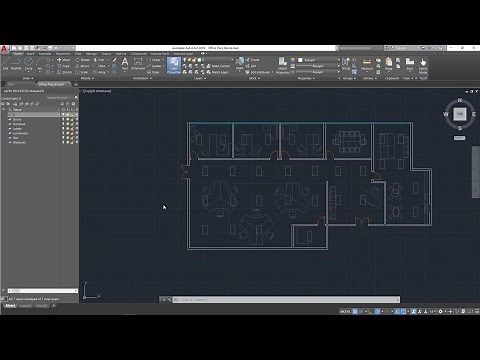
Task: Select the Dimension tool
Action: click(138, 63)
